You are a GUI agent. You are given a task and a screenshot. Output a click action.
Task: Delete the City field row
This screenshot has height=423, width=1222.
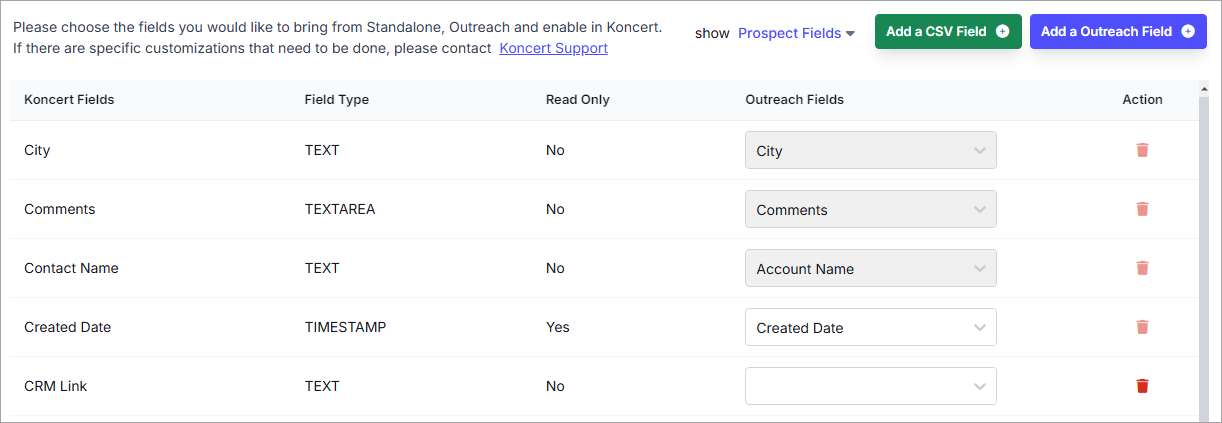pos(1142,150)
